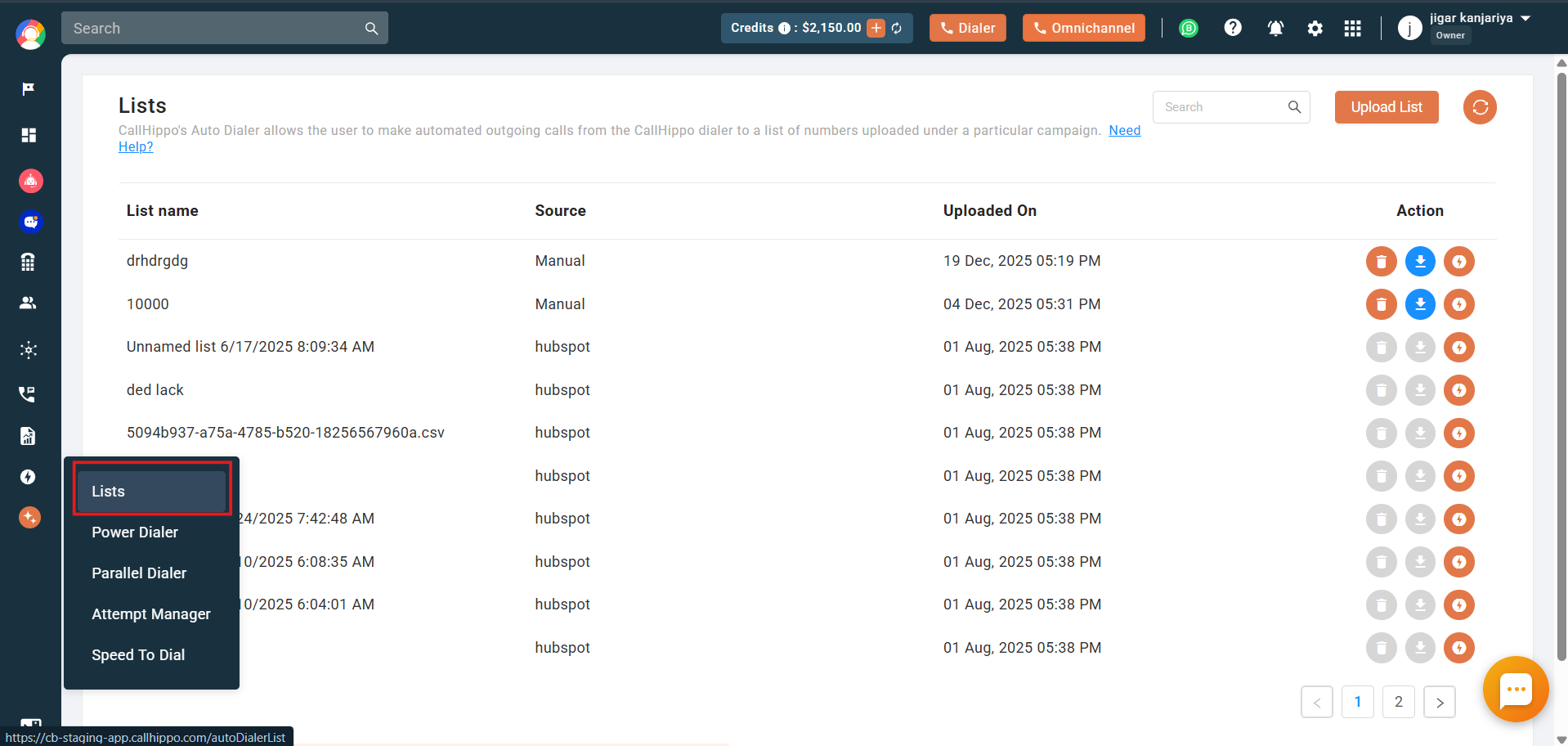The height and width of the screenshot is (746, 1568).
Task: Click the 10000 list name
Action: 148,304
